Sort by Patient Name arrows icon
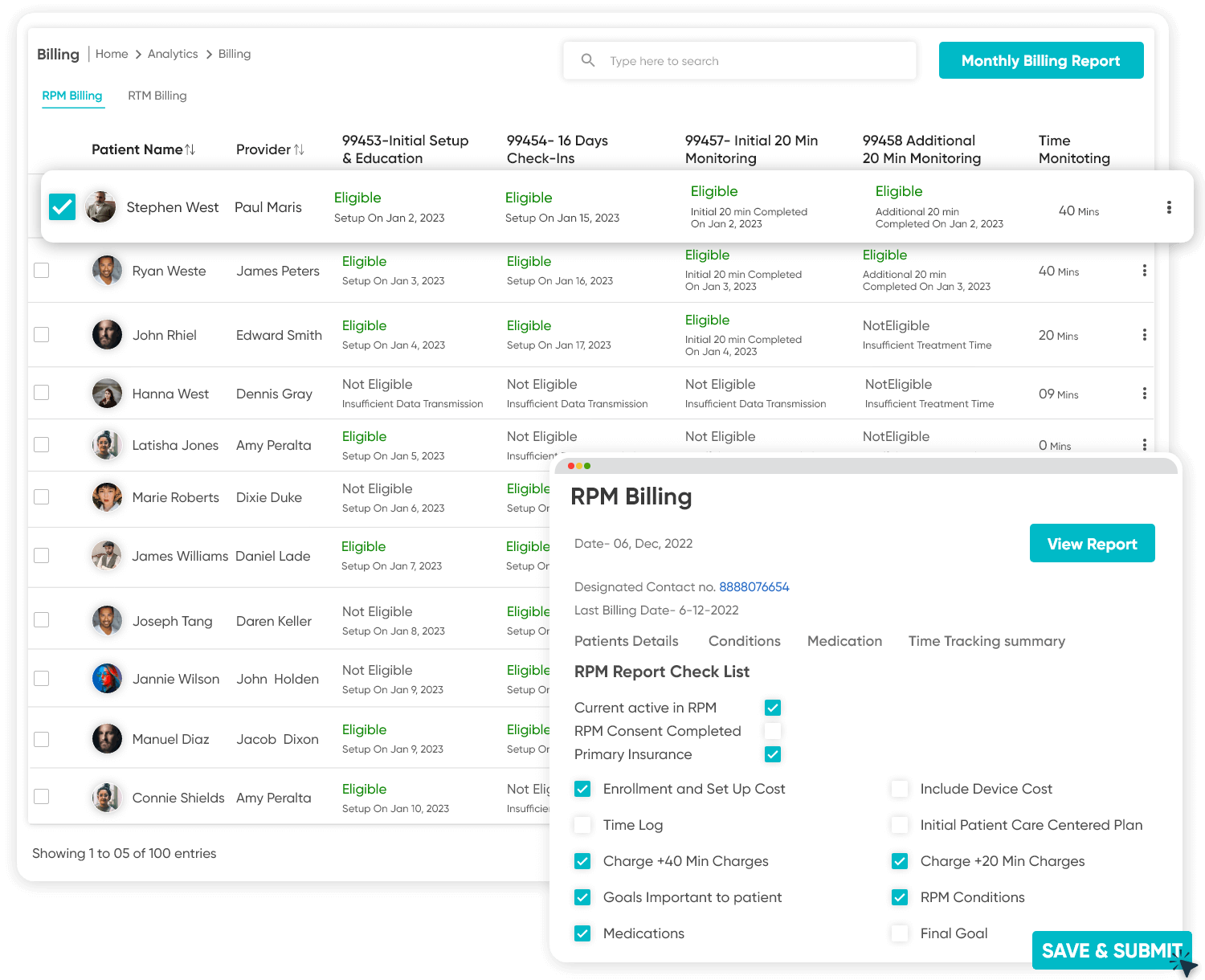 (x=190, y=149)
